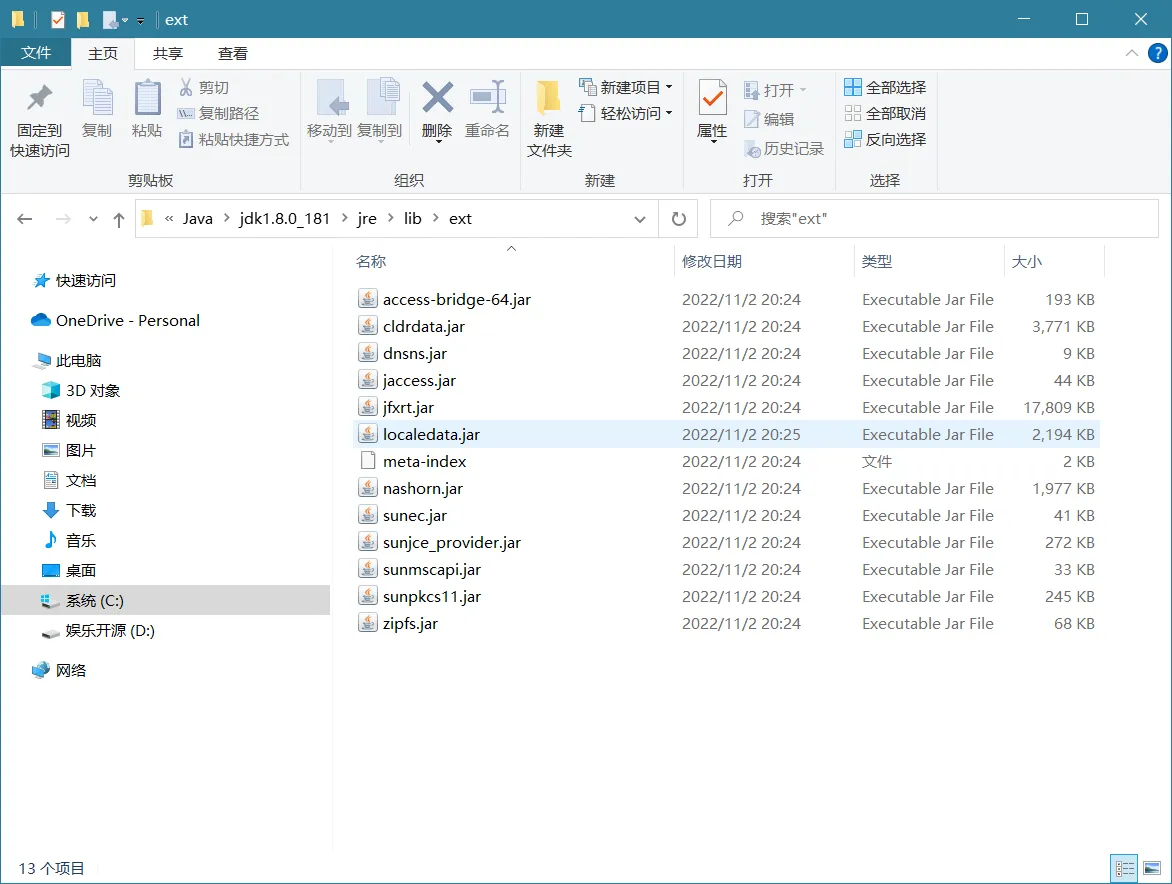Image resolution: width=1172 pixels, height=884 pixels.
Task: Expand path chevron after jdk1.8.0_181
Action: coord(345,218)
